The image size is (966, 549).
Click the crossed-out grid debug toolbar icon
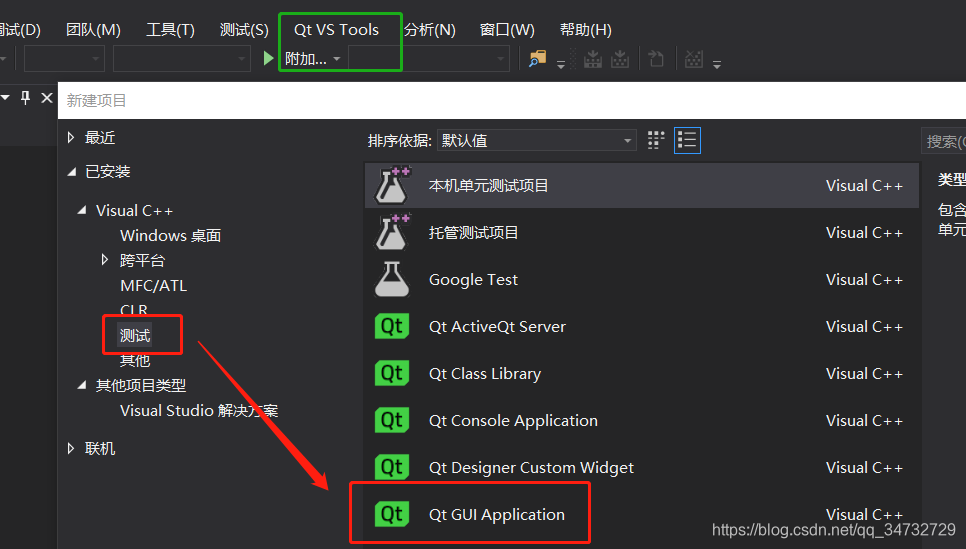click(694, 59)
